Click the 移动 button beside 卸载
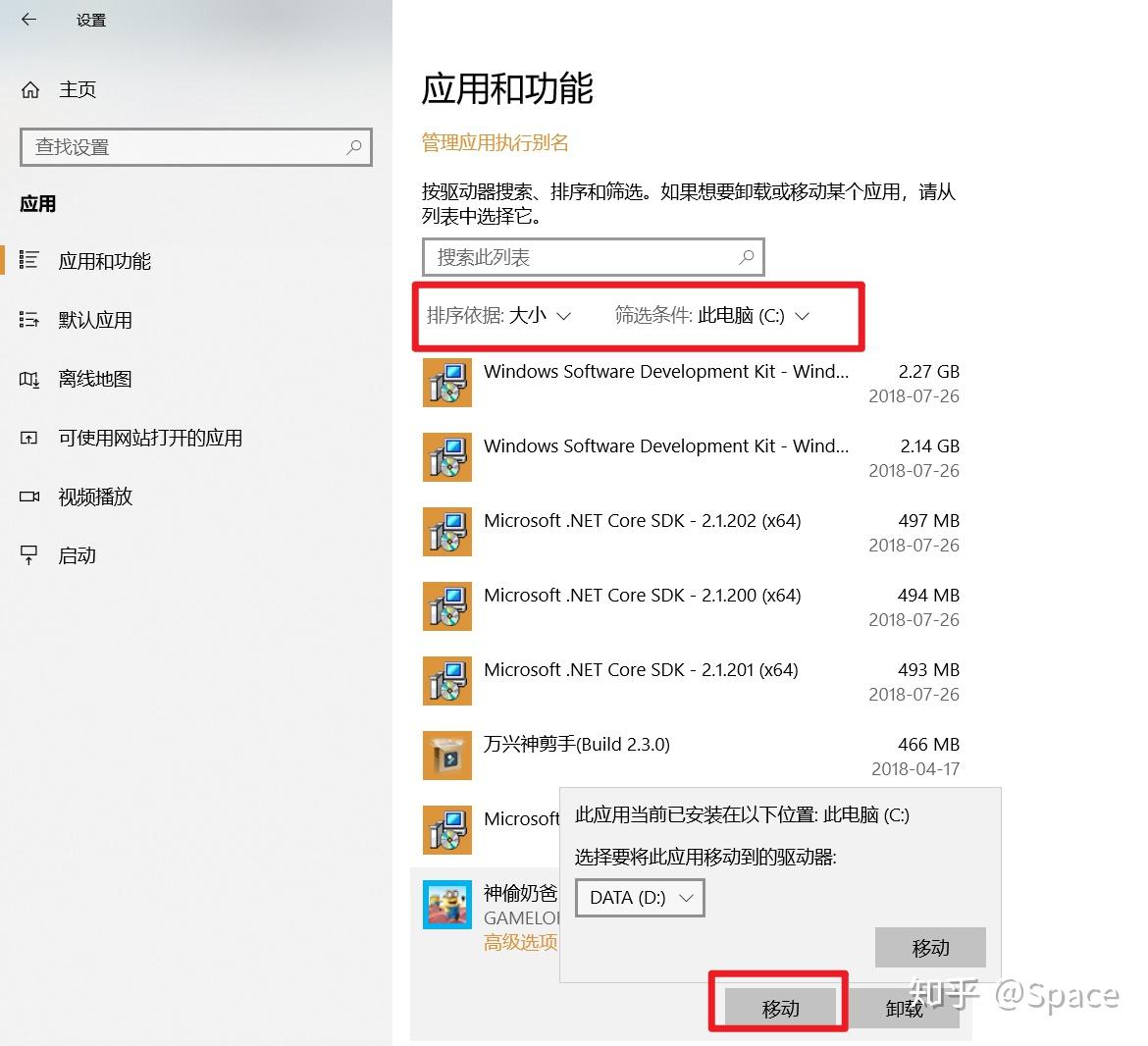1148x1046 pixels. point(780,1009)
